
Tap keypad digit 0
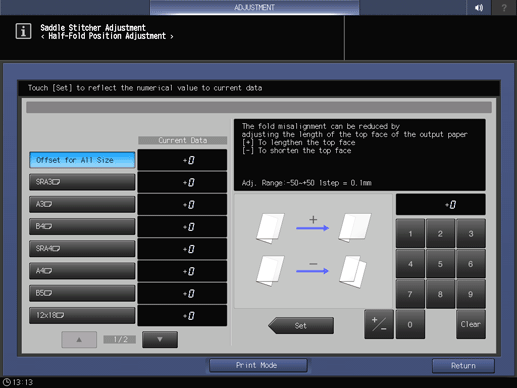click(x=410, y=324)
